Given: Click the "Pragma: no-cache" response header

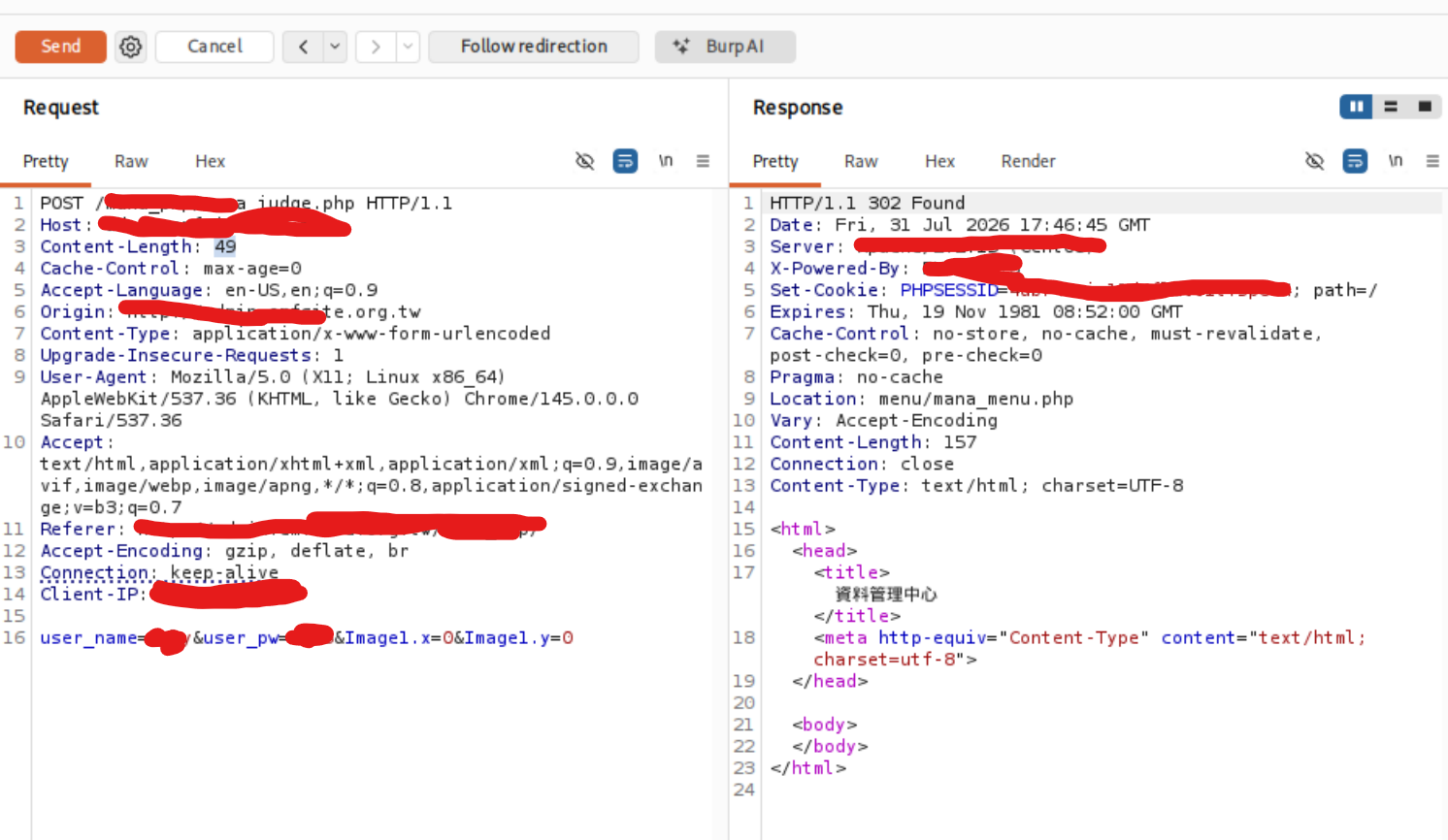Looking at the screenshot, I should 856,377.
